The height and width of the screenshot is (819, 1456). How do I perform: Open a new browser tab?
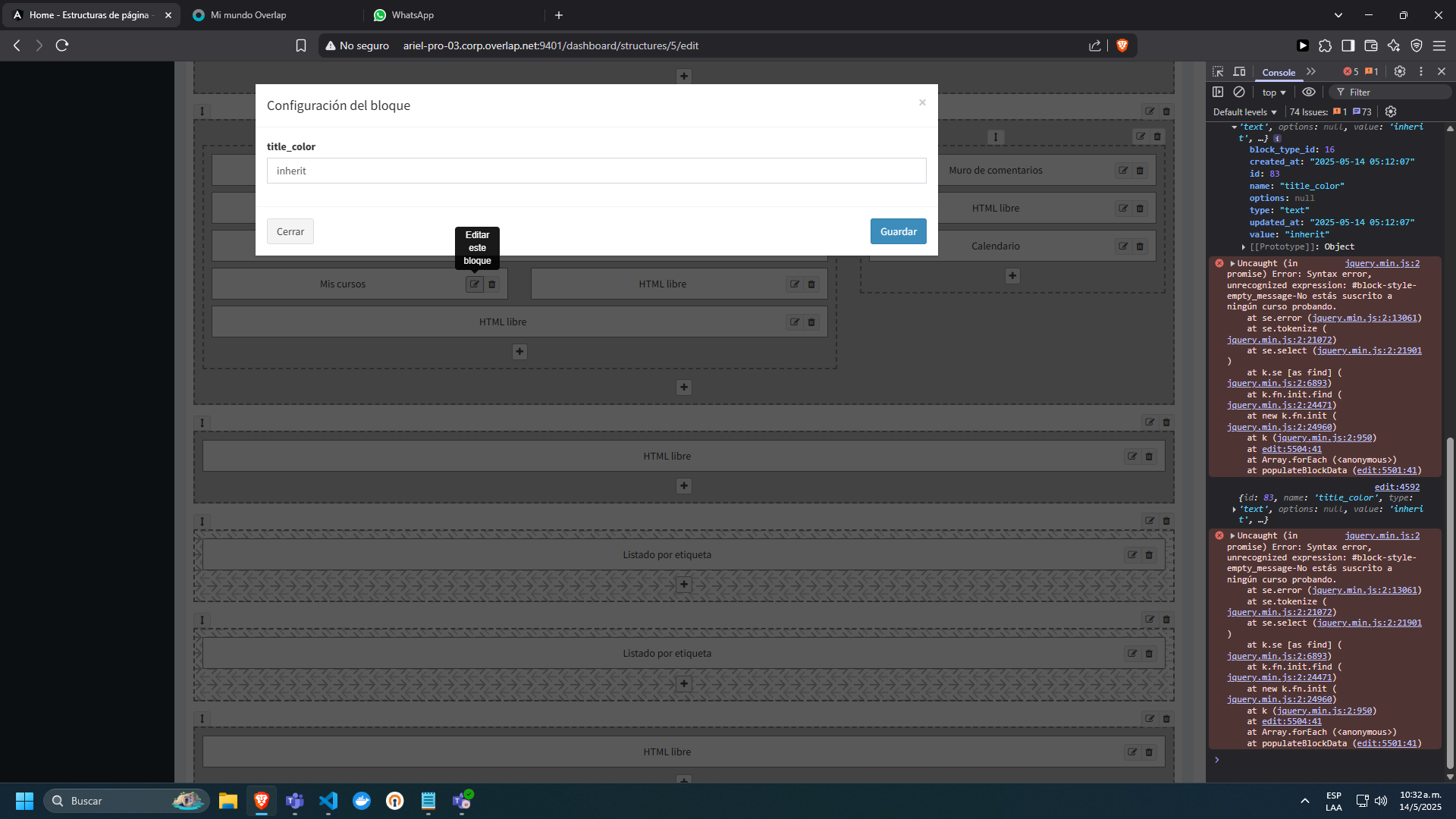coord(559,15)
